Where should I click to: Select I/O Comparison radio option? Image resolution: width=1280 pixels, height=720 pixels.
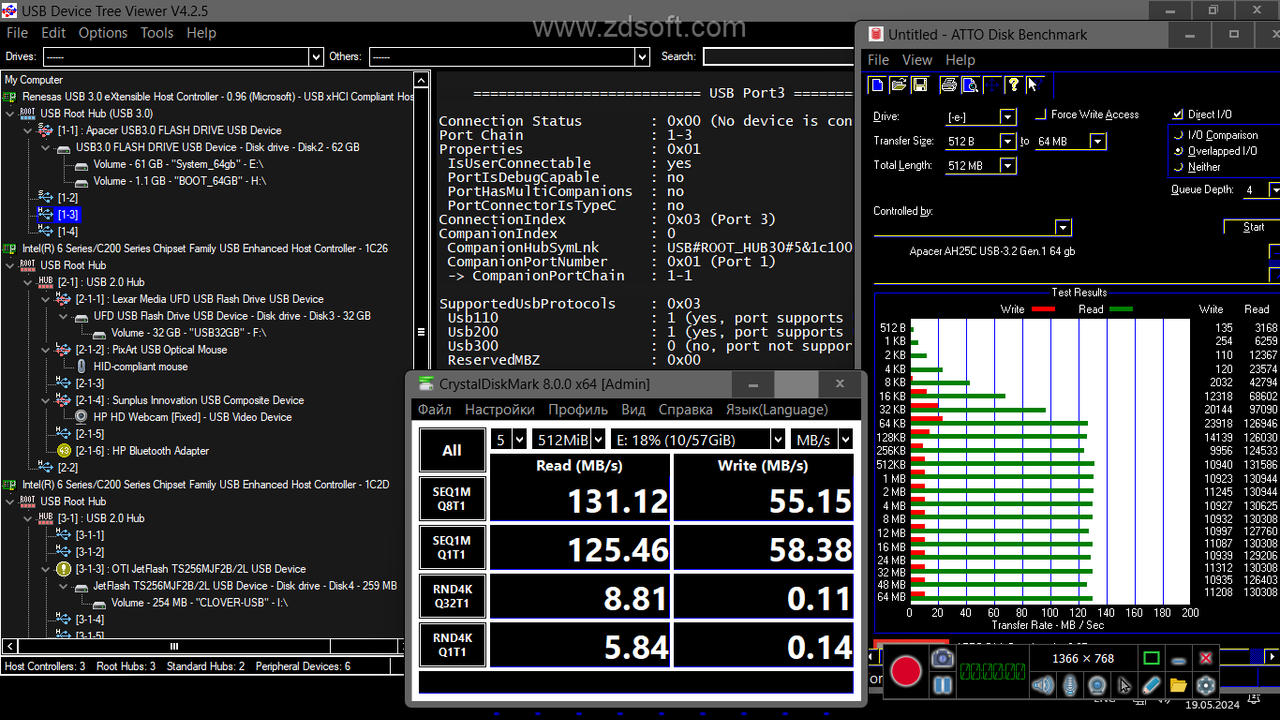tap(1179, 135)
